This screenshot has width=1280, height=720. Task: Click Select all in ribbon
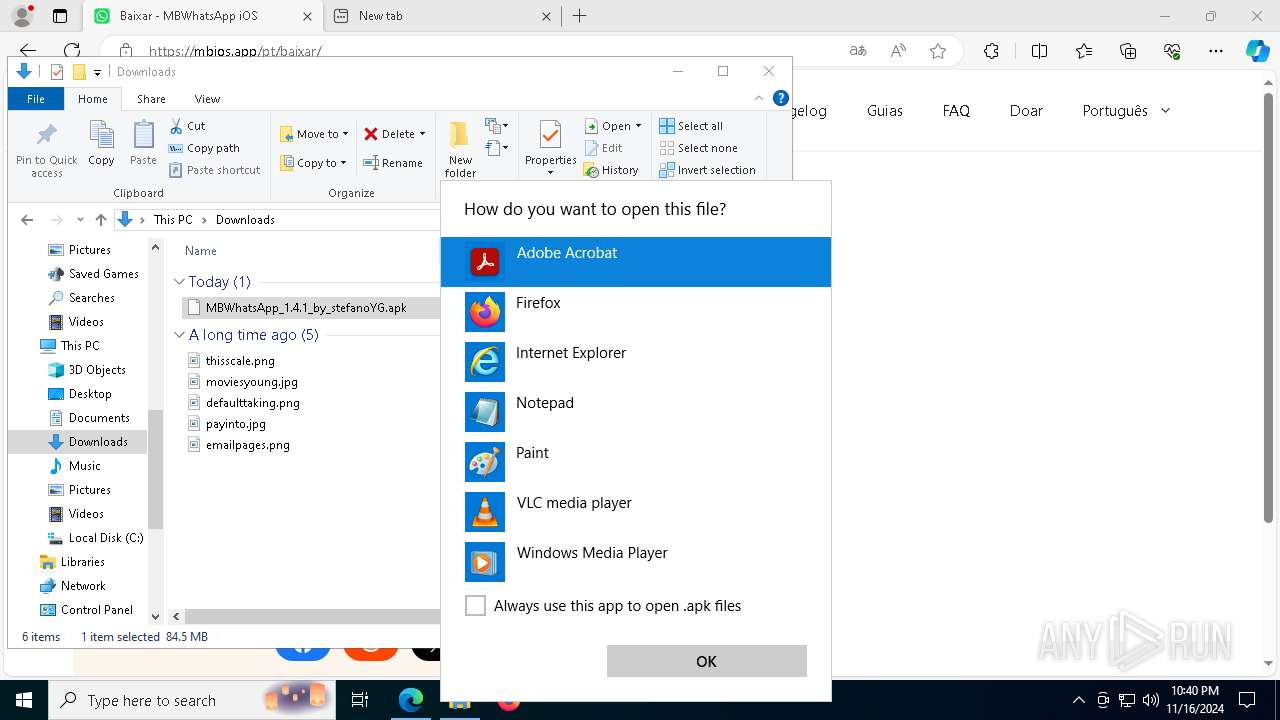tap(691, 126)
